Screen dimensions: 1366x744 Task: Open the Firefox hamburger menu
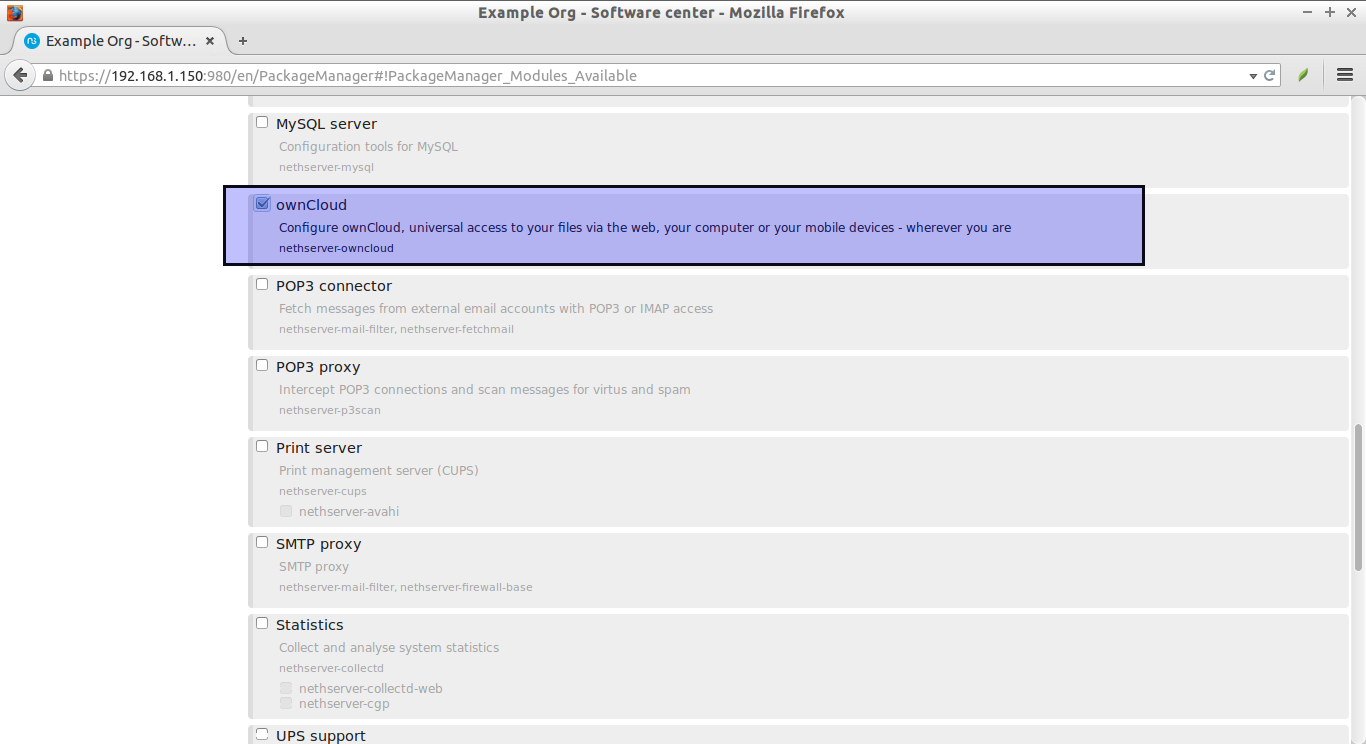click(1345, 75)
